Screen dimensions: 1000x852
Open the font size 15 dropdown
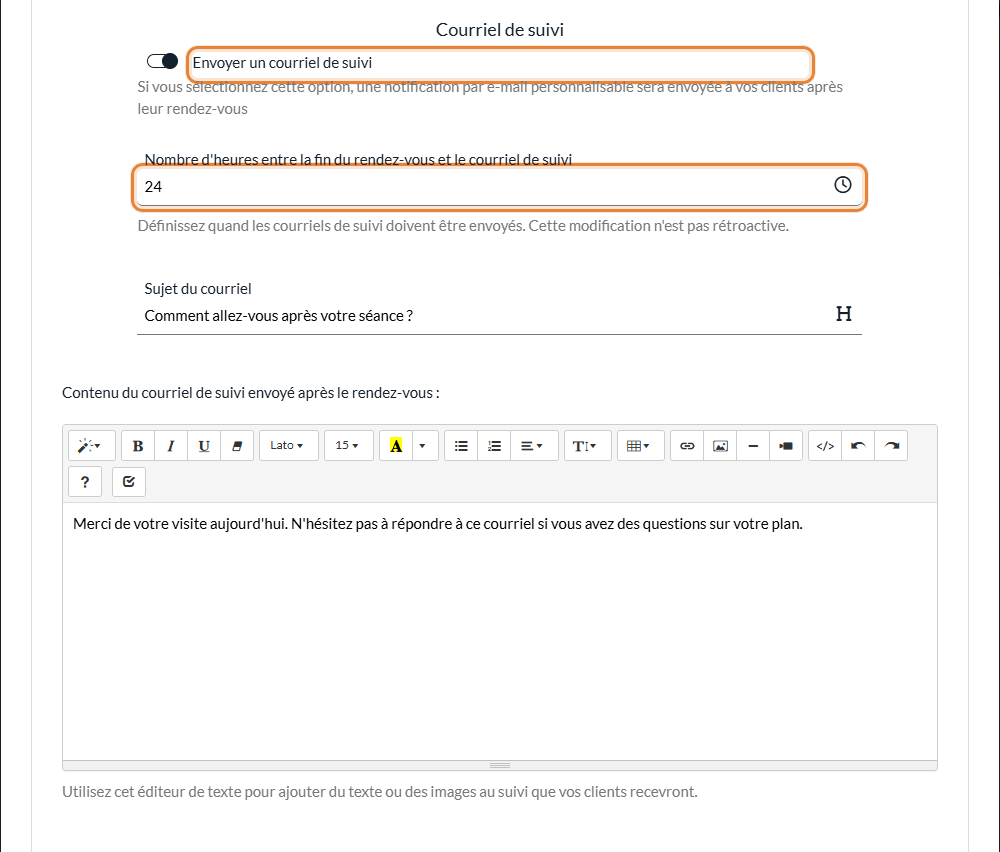coord(348,446)
